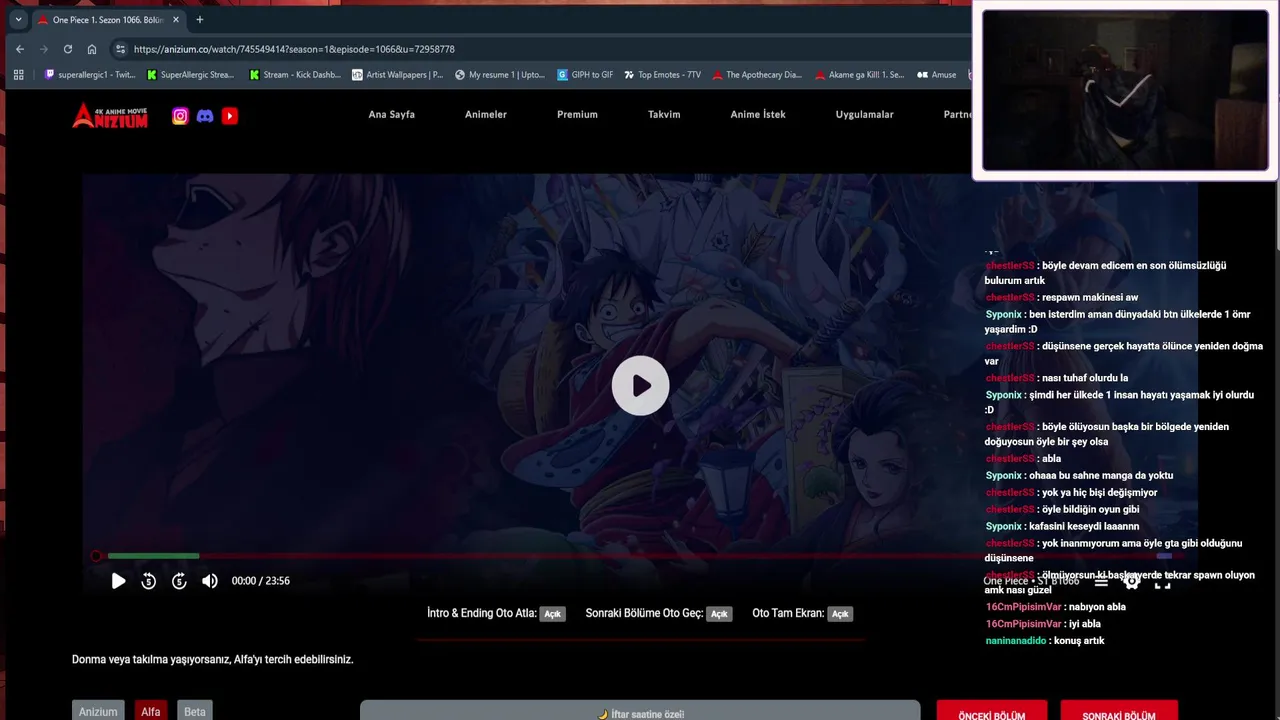
Task: Go to Ana Sayfa menu item
Action: 391,115
